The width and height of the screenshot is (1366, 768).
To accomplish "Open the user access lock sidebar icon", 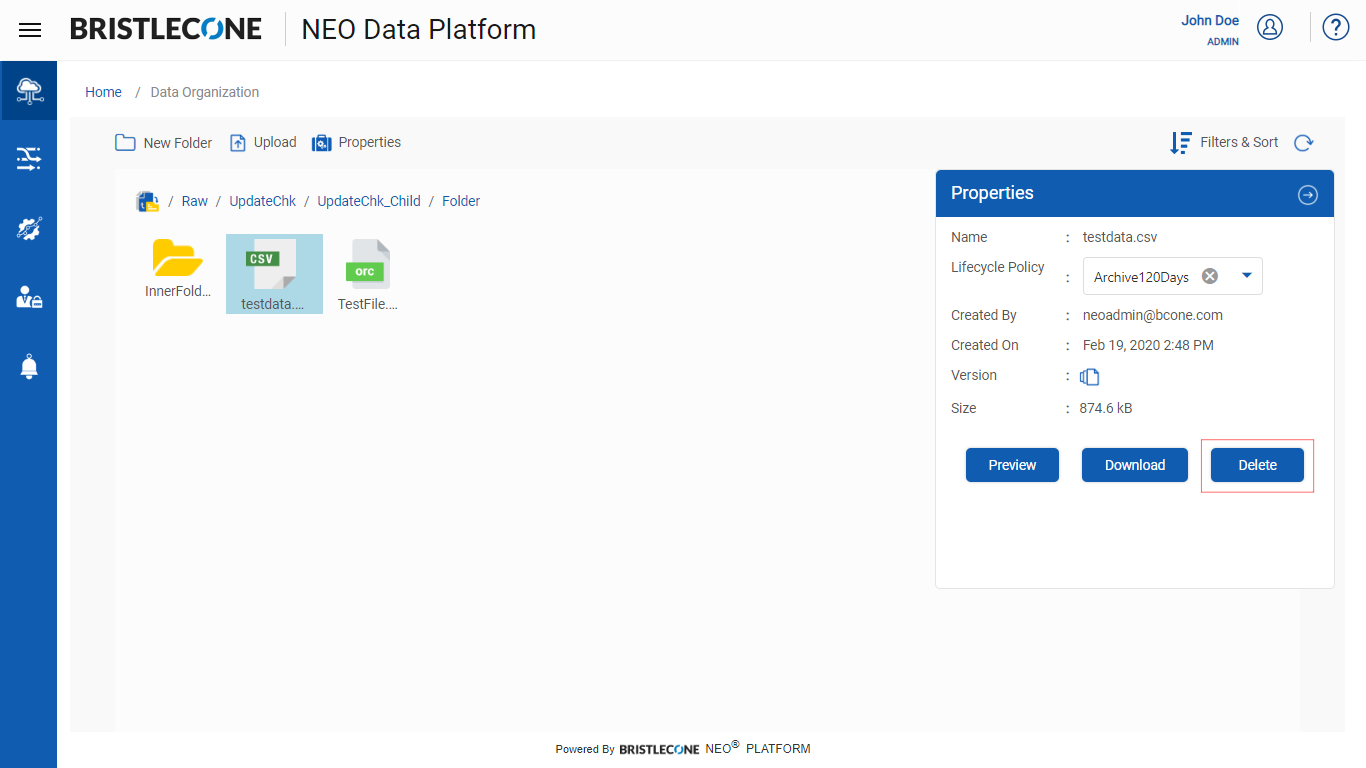I will 29,297.
